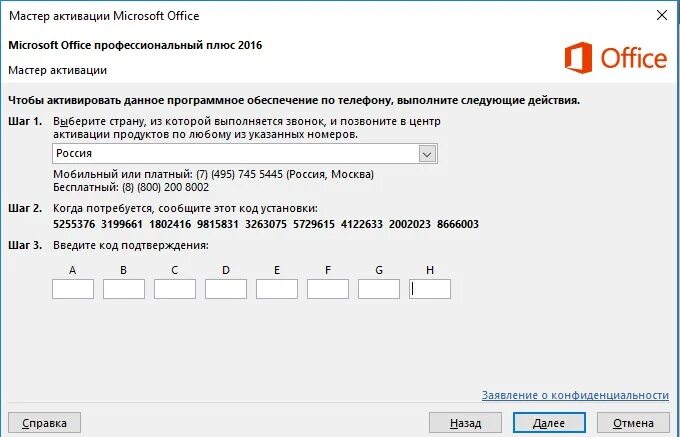Select installation code group 8666003
Image resolution: width=680 pixels, height=437 pixels.
458,224
